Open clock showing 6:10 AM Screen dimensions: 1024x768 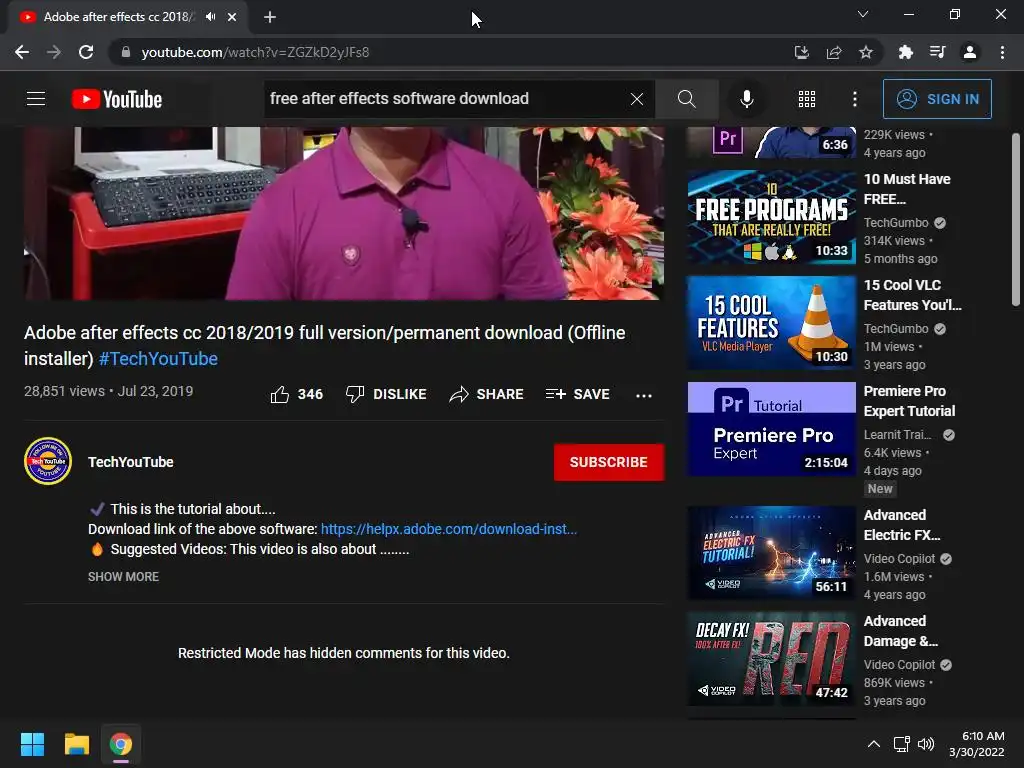[x=976, y=744]
